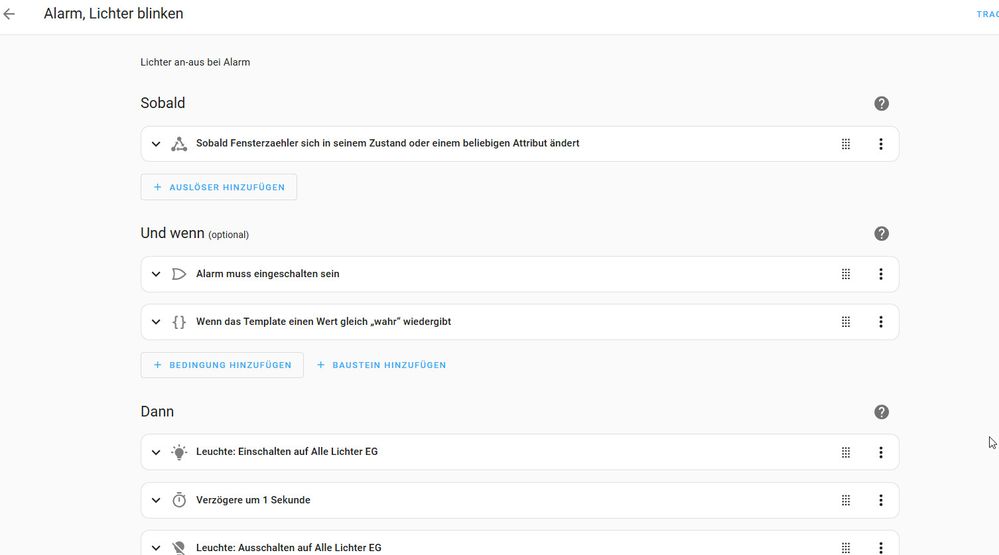
Task: Open help for the Sobald section
Action: pos(881,104)
